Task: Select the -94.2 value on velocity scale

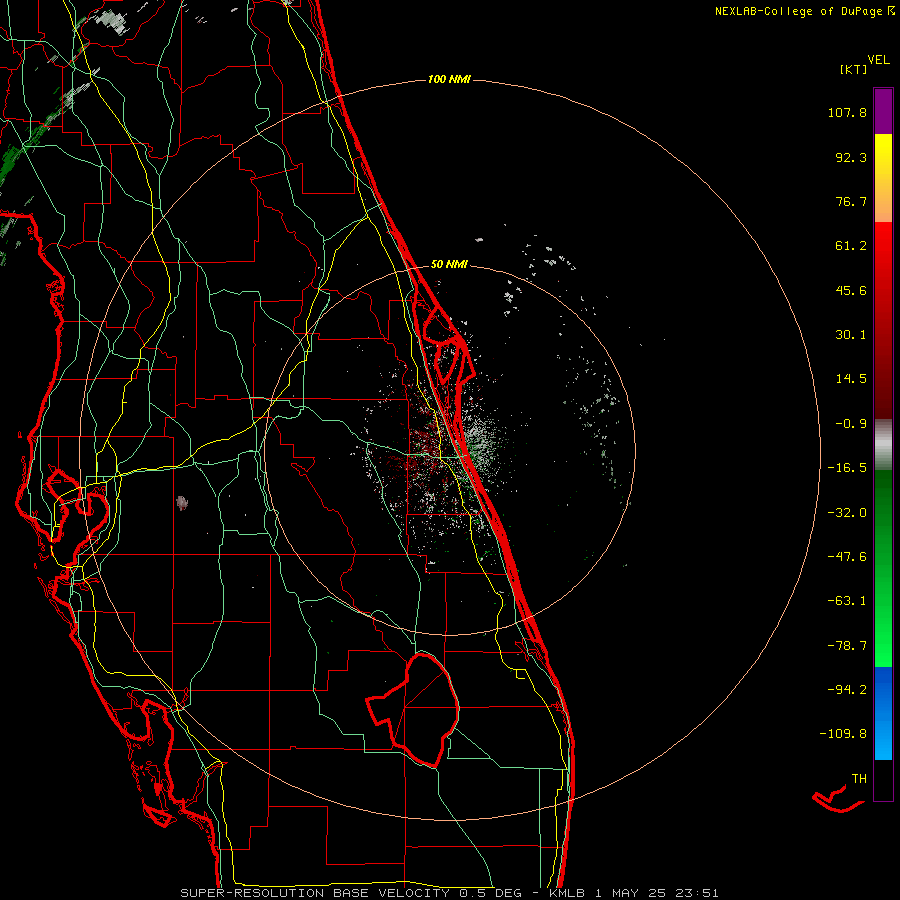Action: 847,689
